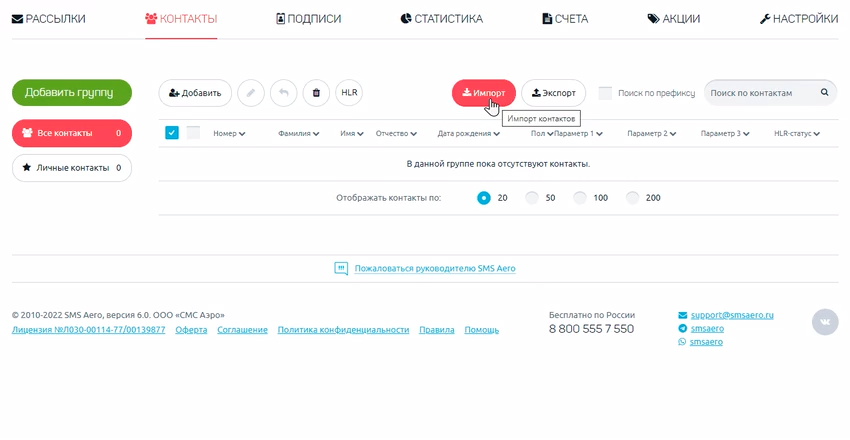Go to the Рассылки tab
Viewport: 850px width, 440px height.
click(49, 19)
